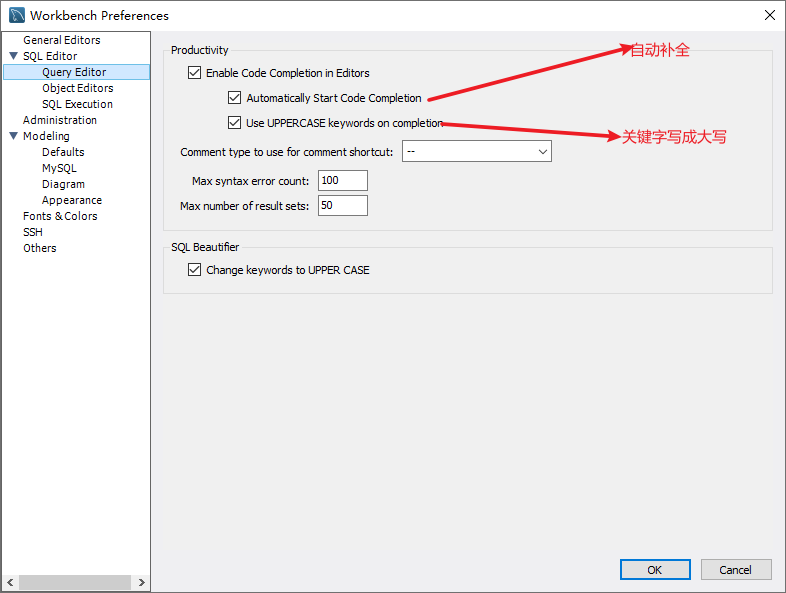Select Others in the preferences tree
This screenshot has width=786, height=593.
click(x=40, y=249)
